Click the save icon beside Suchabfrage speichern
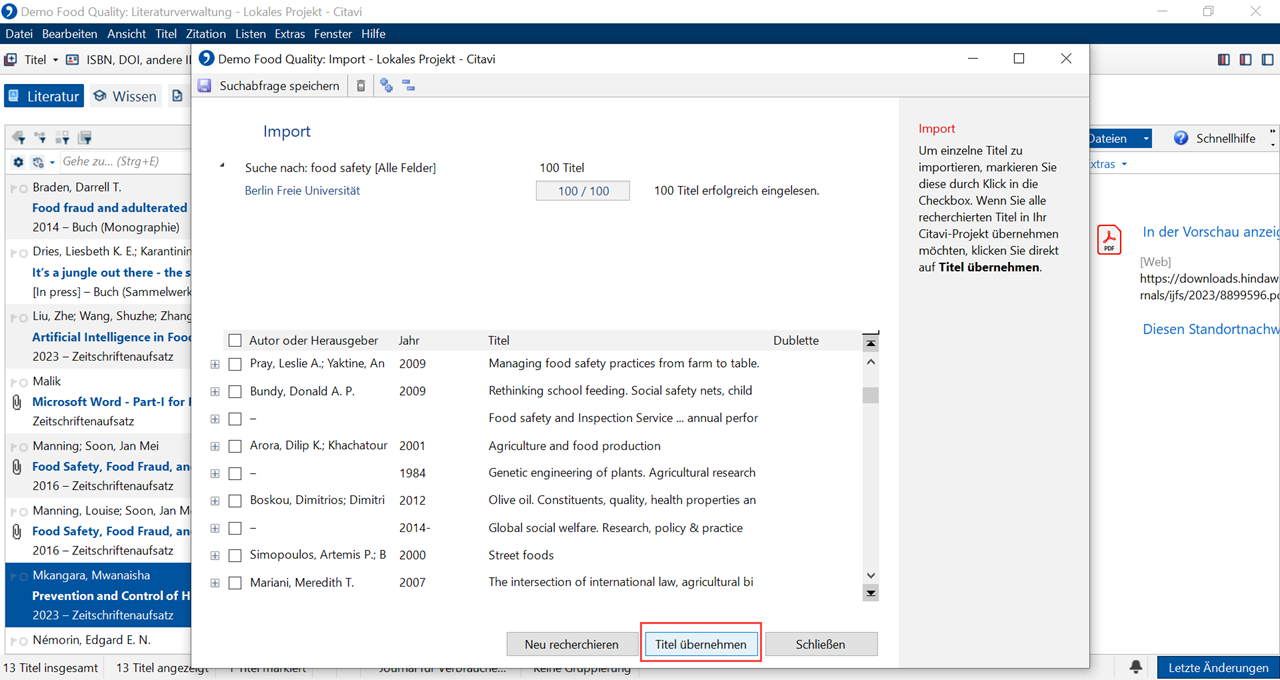Viewport: 1280px width, 680px height. (205, 86)
